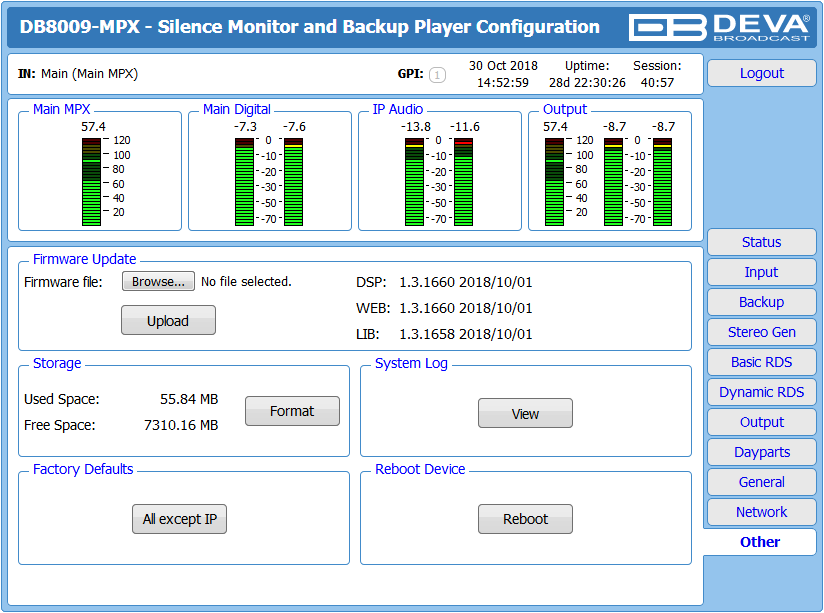Restore factory defaults except IP
824x613 pixels.
point(179,519)
